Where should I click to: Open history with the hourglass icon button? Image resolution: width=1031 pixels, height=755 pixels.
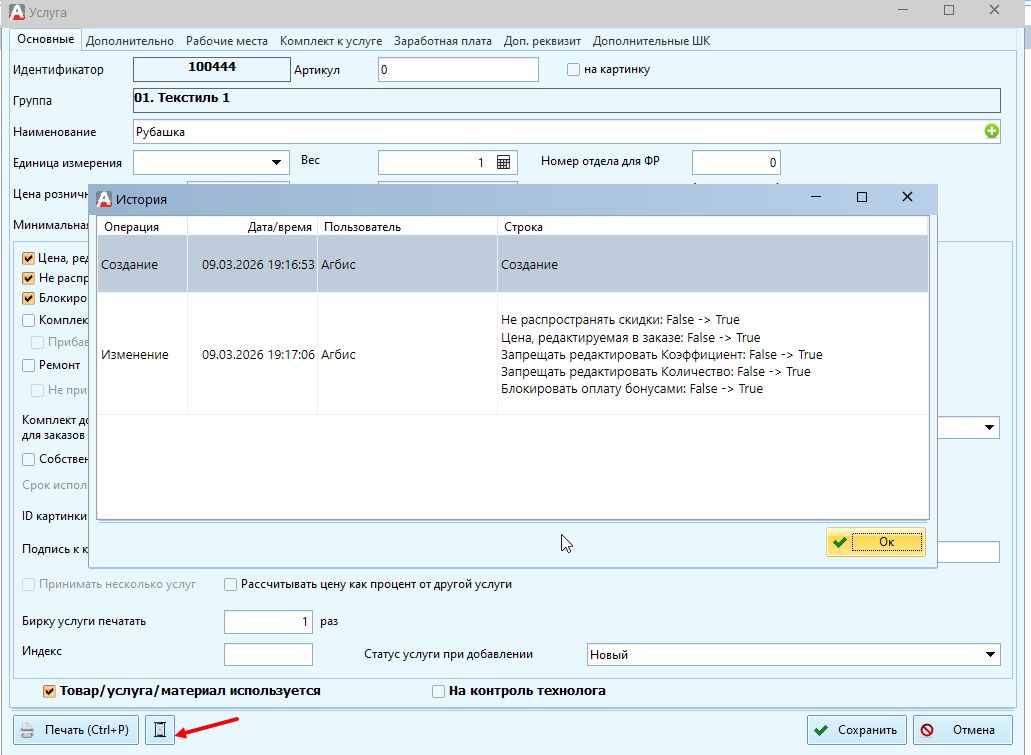coord(160,729)
